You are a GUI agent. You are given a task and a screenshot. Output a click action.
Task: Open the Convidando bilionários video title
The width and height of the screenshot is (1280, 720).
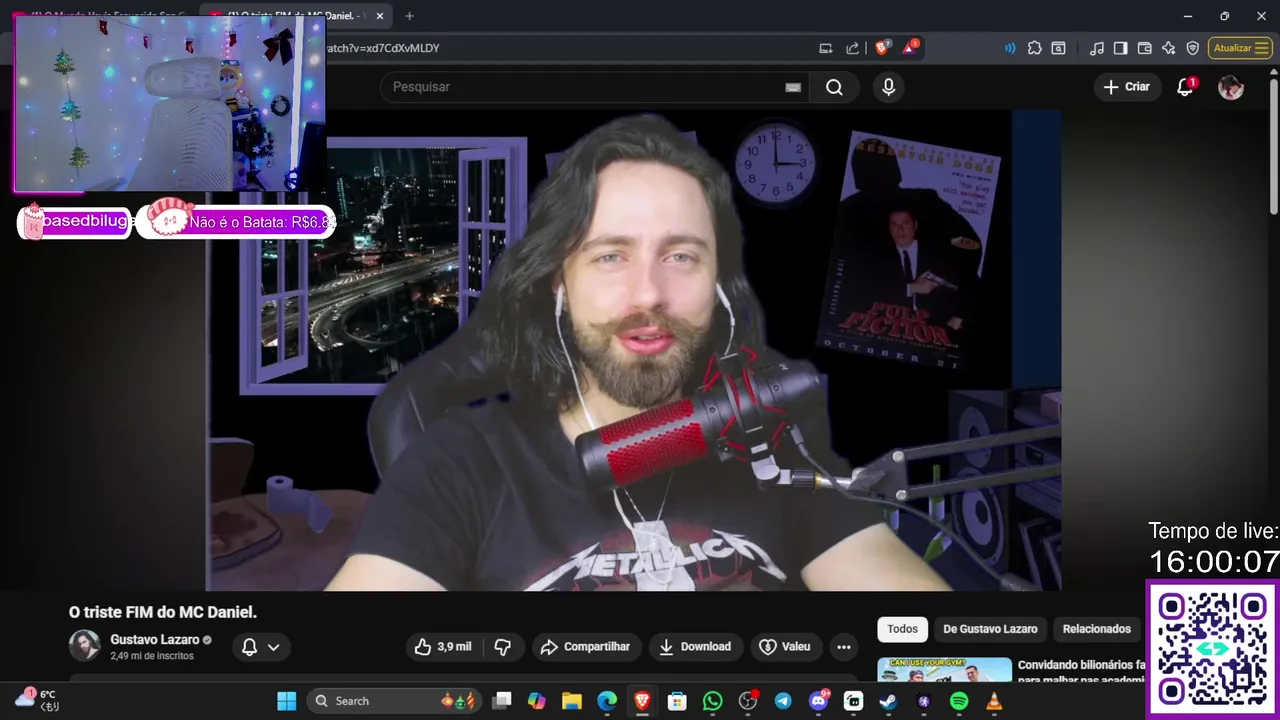[1082, 672]
